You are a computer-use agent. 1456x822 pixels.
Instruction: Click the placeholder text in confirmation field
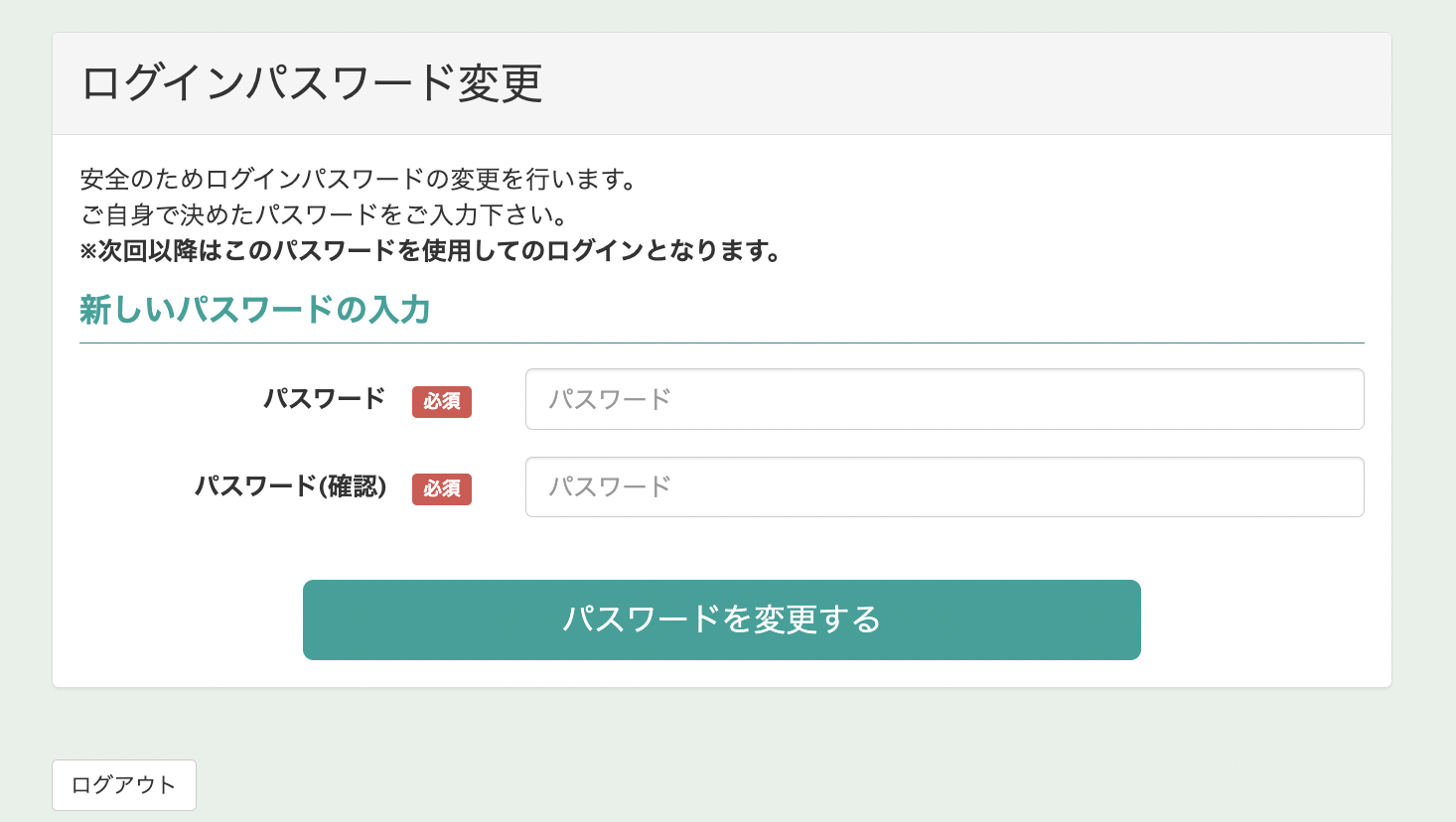[x=610, y=486]
